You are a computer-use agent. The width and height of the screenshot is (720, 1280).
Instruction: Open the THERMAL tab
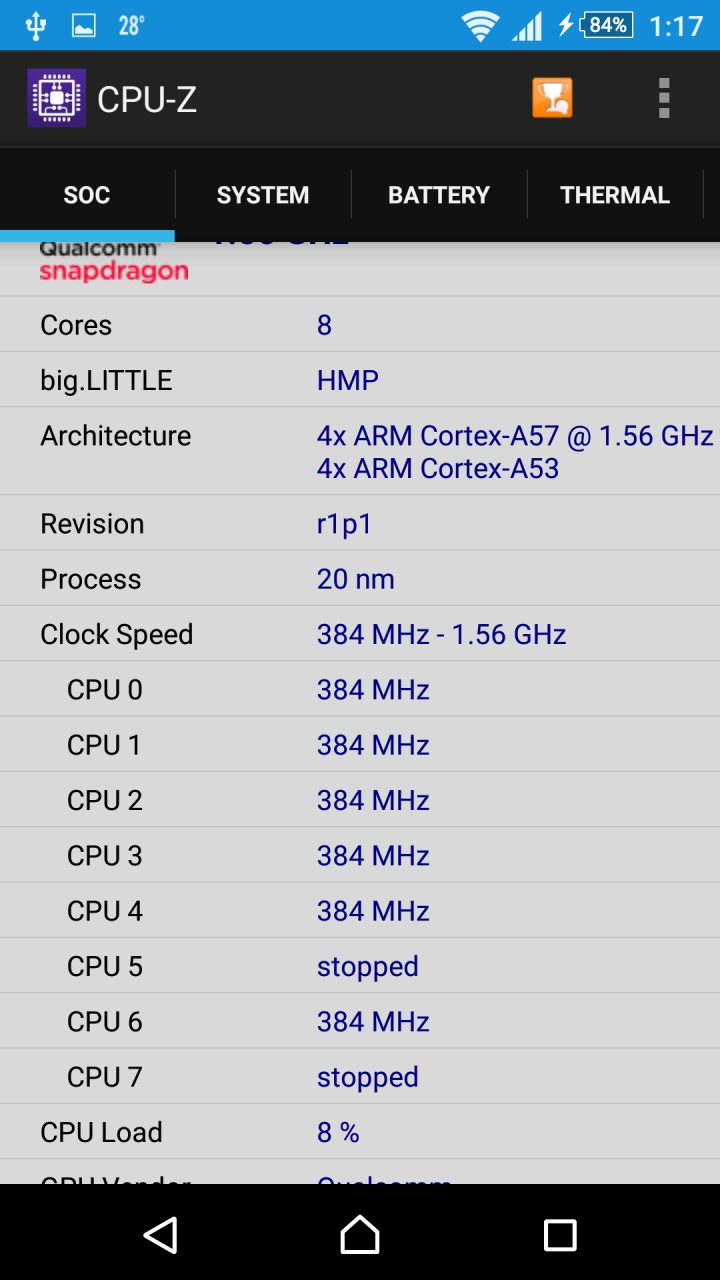coord(615,195)
